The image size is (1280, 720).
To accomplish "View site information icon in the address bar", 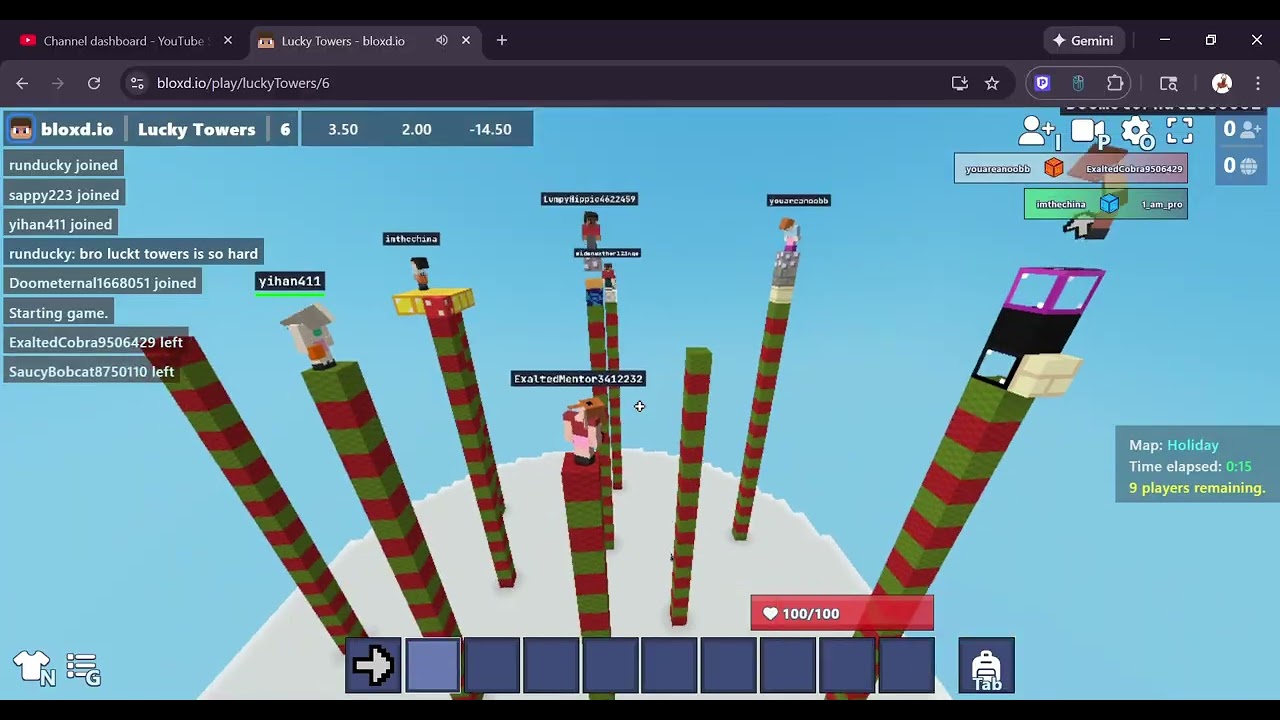I will click(x=137, y=83).
